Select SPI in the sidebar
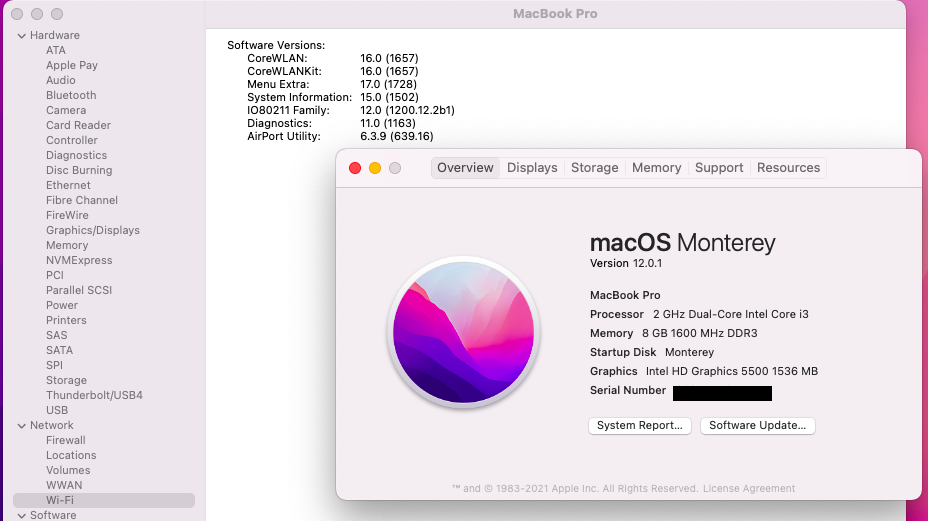928x521 pixels. (54, 365)
